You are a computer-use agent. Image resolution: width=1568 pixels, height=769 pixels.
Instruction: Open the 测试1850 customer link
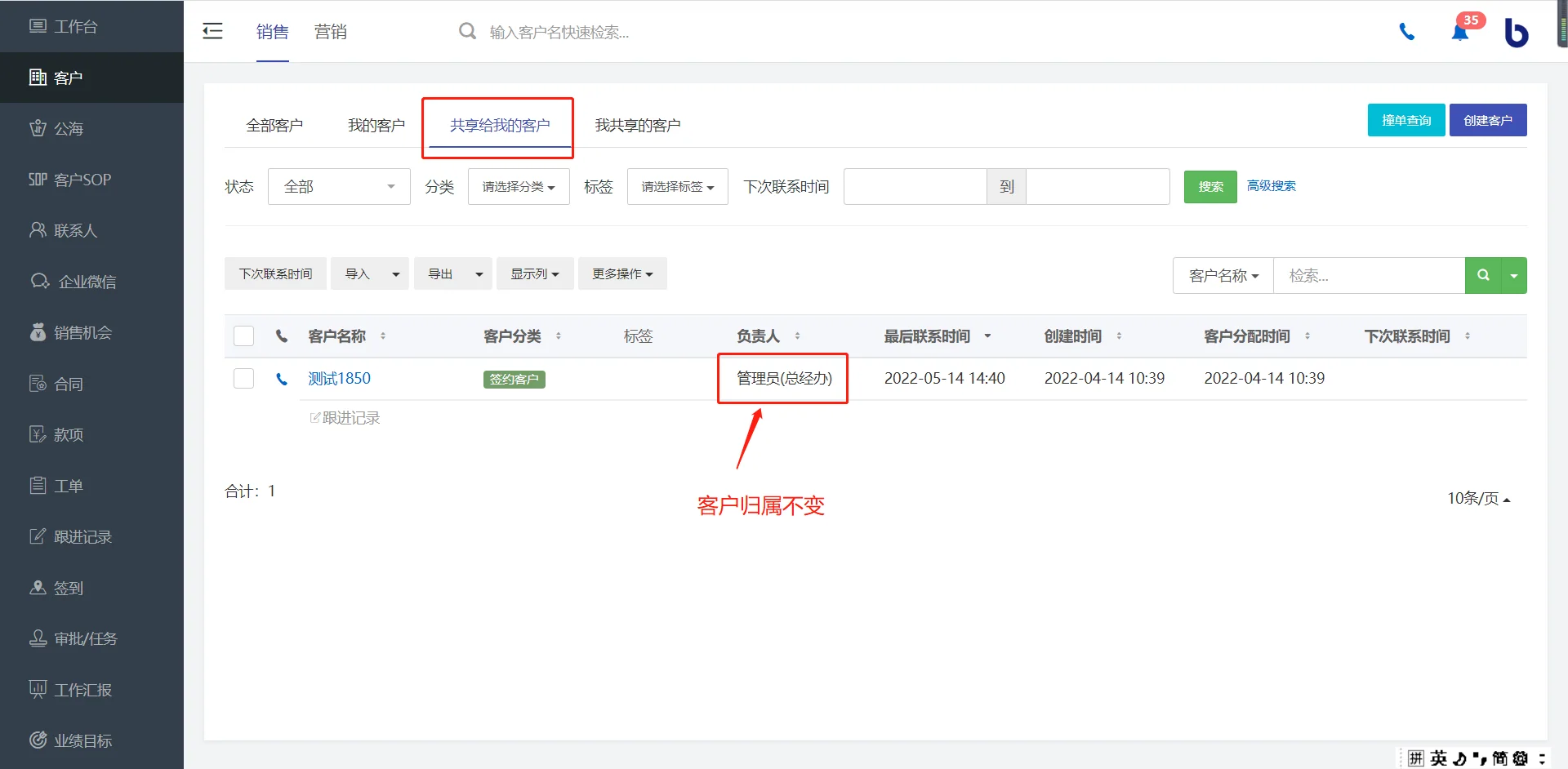pos(339,378)
